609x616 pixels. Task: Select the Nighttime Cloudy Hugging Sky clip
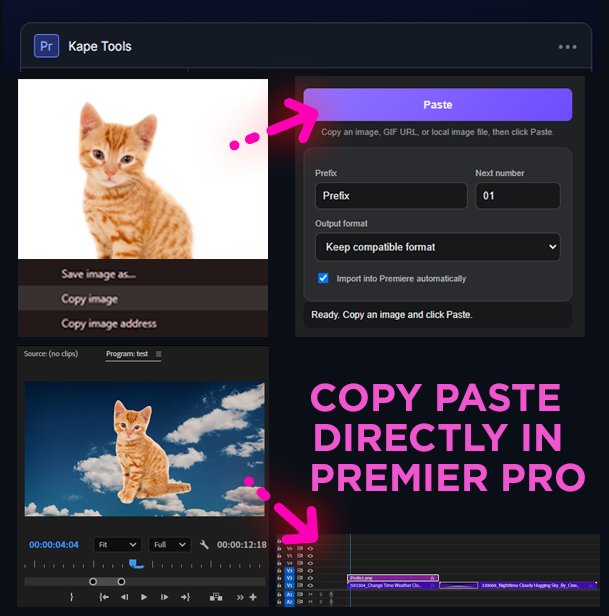click(537, 585)
